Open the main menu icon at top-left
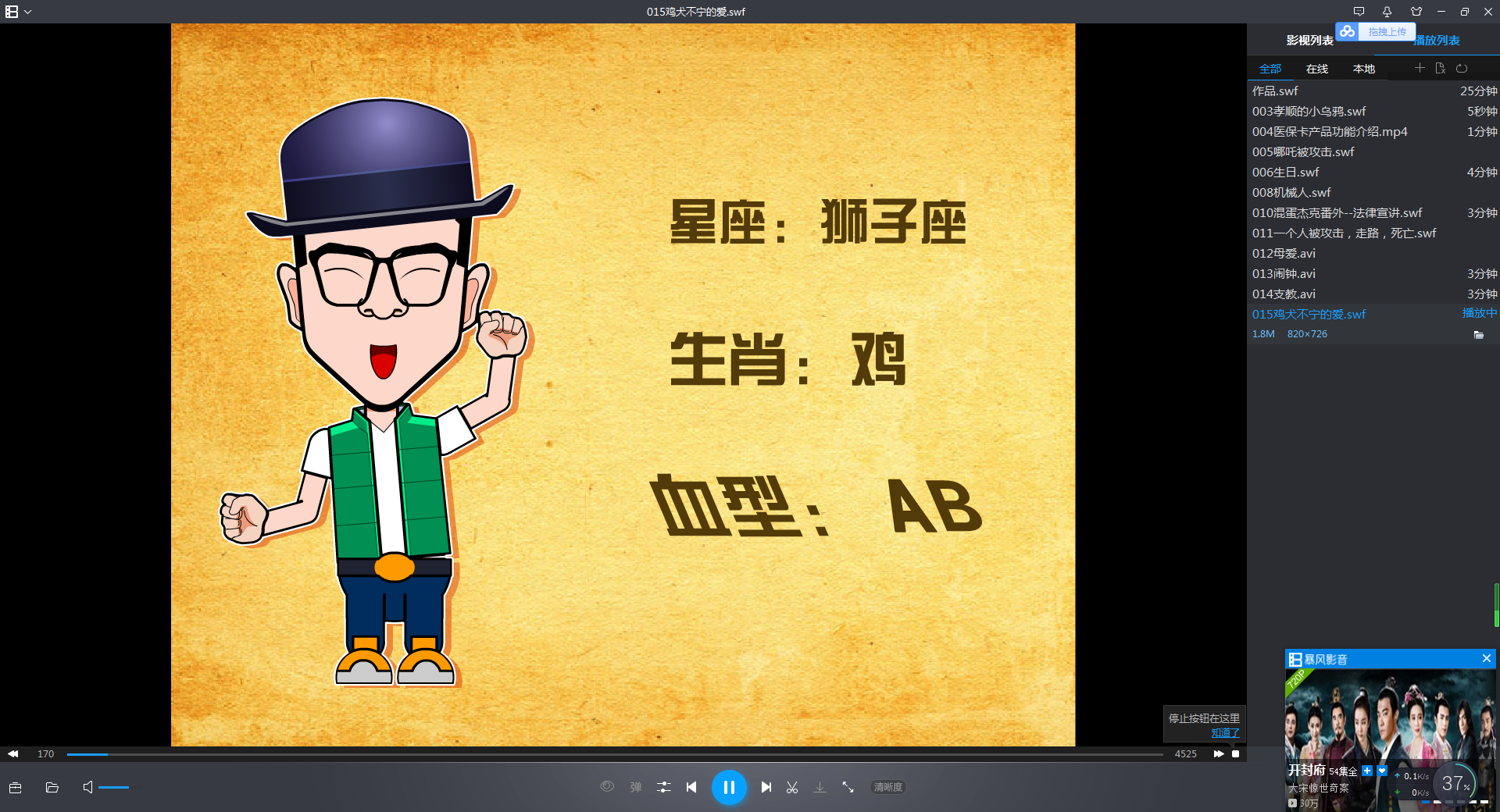This screenshot has width=1500, height=812. 12,12
